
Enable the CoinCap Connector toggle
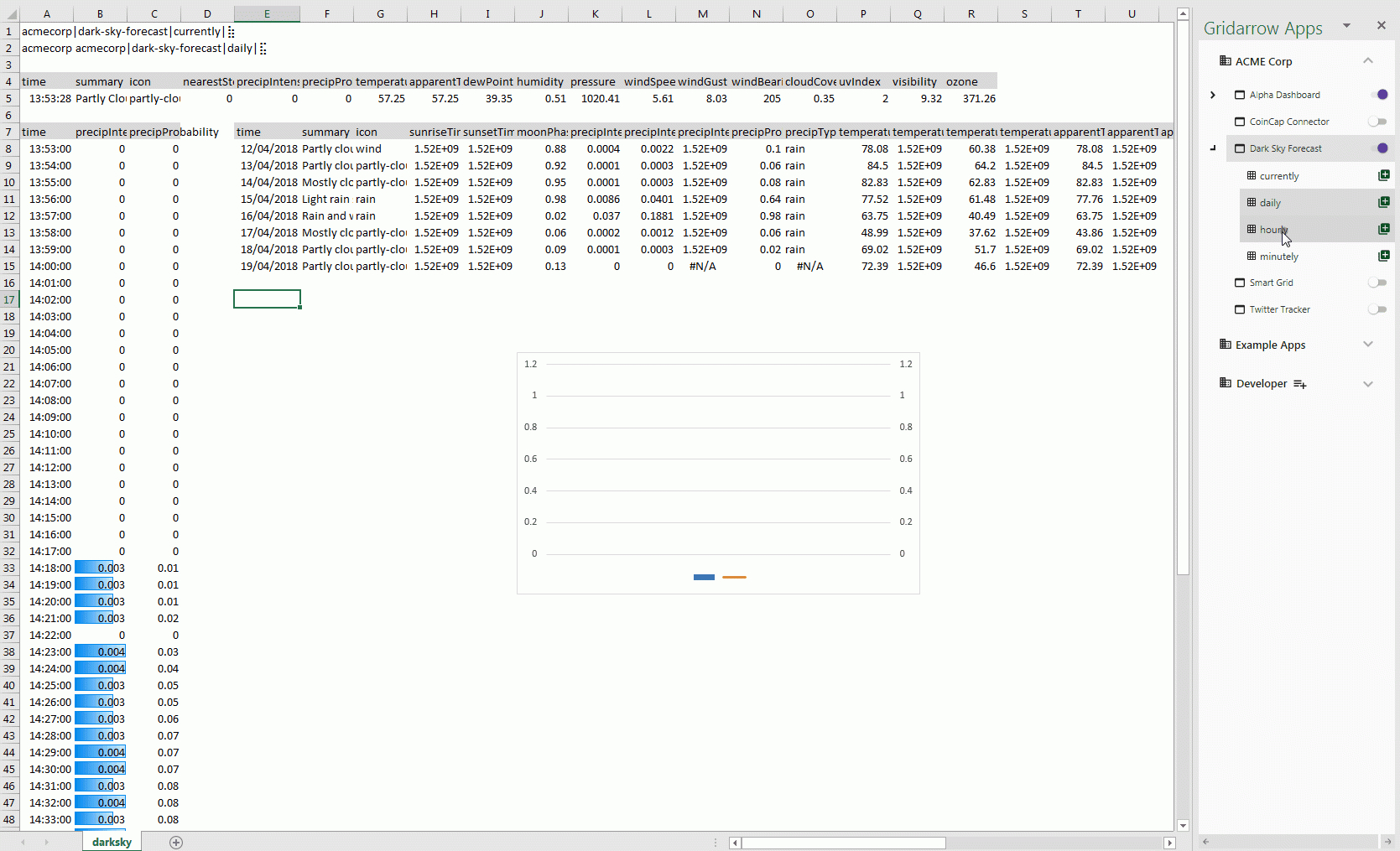[x=1377, y=122]
